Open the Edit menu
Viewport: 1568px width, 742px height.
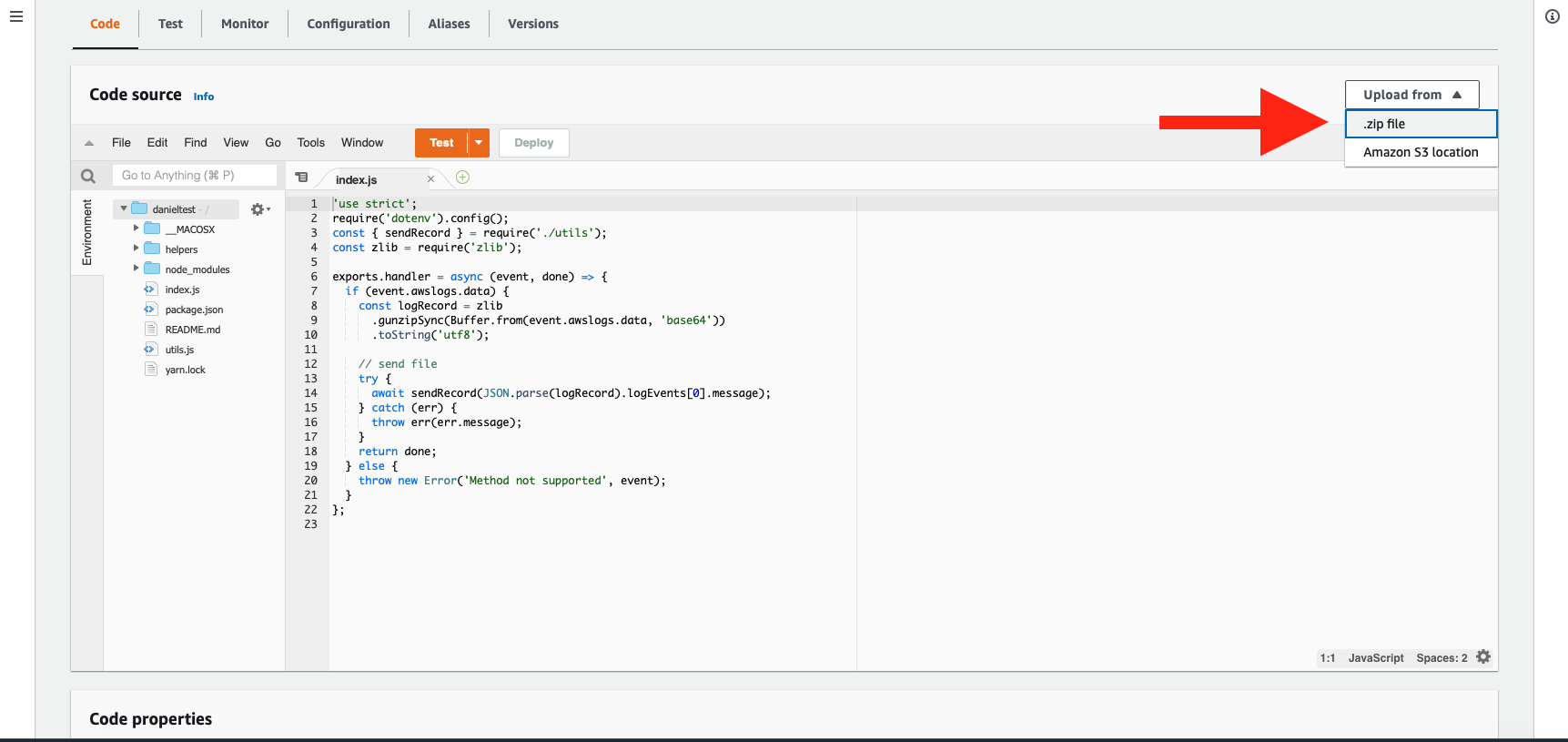pos(157,143)
